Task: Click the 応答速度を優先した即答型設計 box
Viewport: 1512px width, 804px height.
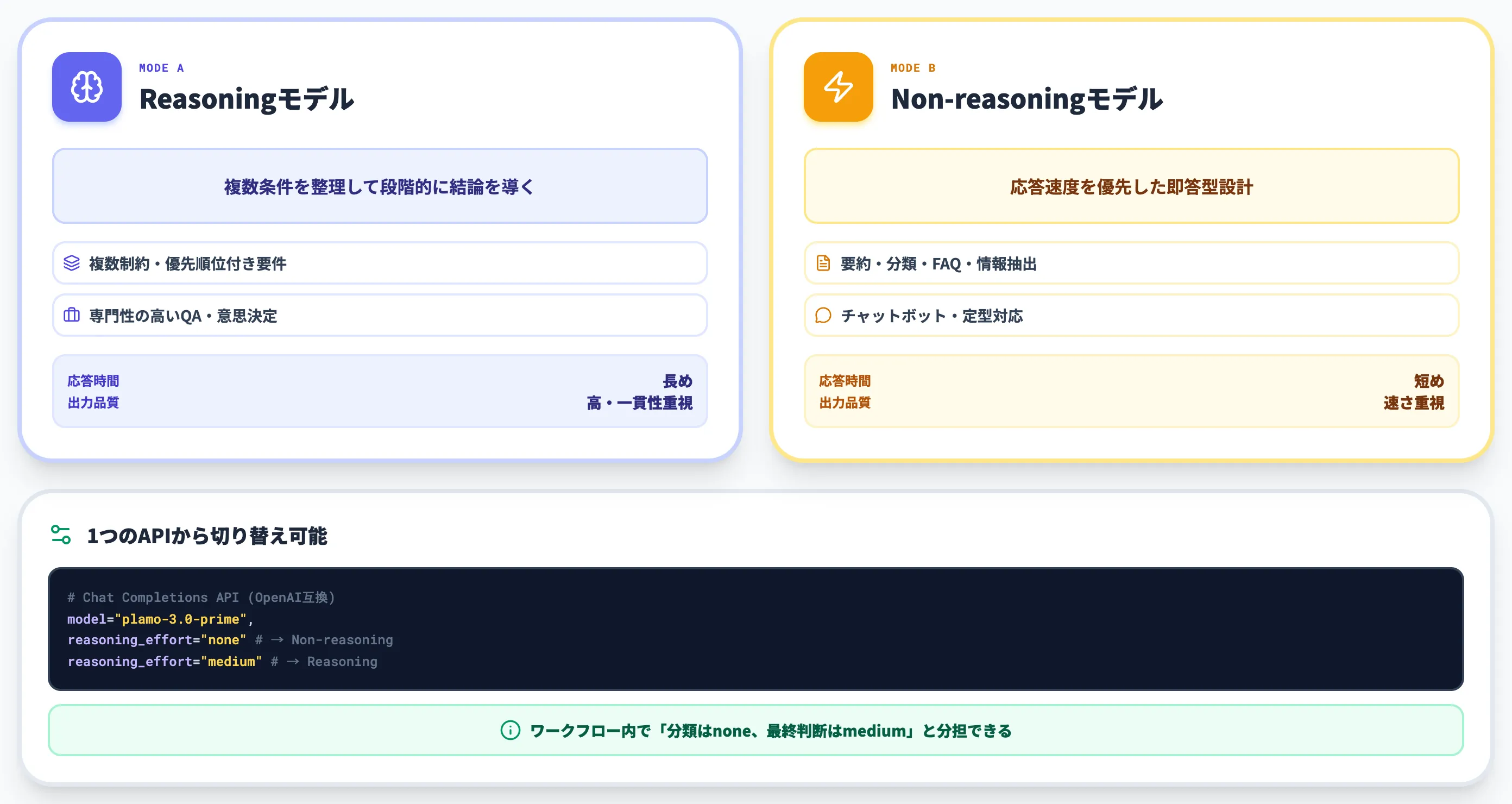Action: click(x=1131, y=186)
